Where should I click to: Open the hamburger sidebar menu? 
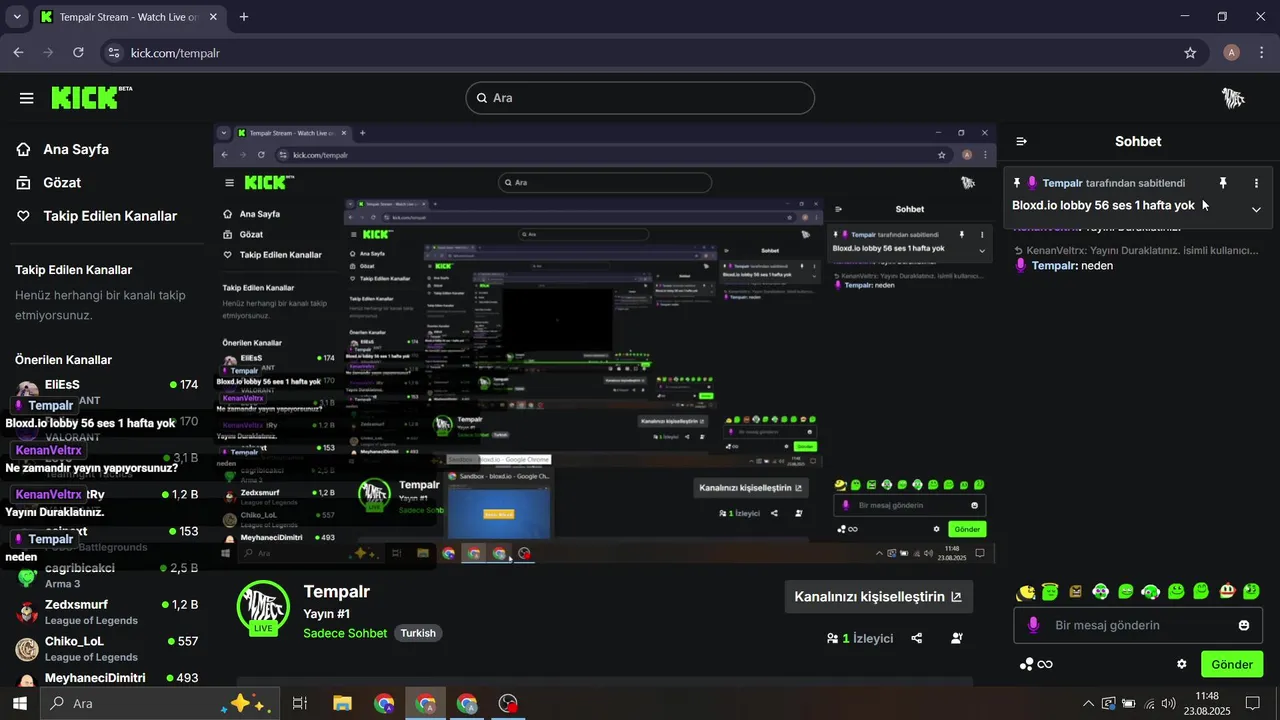pyautogui.click(x=26, y=98)
